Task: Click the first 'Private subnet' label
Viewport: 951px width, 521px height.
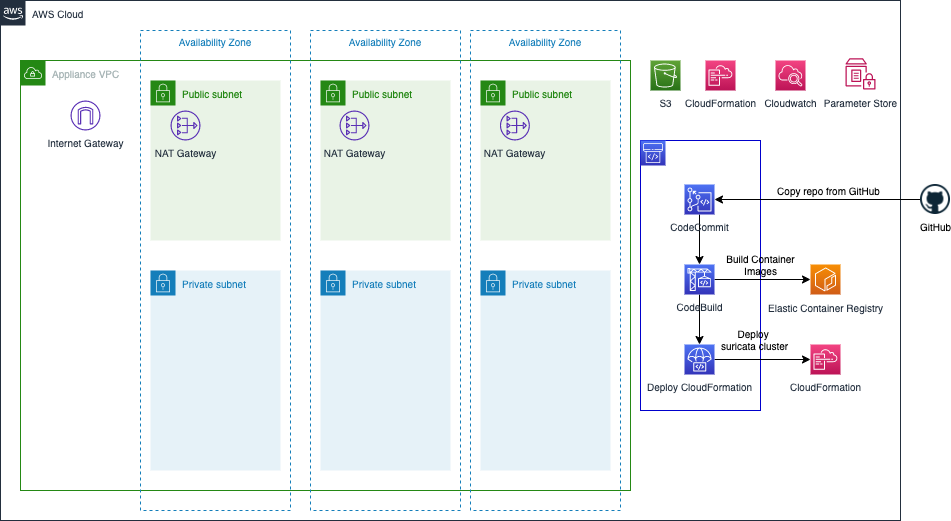Action: (214, 284)
